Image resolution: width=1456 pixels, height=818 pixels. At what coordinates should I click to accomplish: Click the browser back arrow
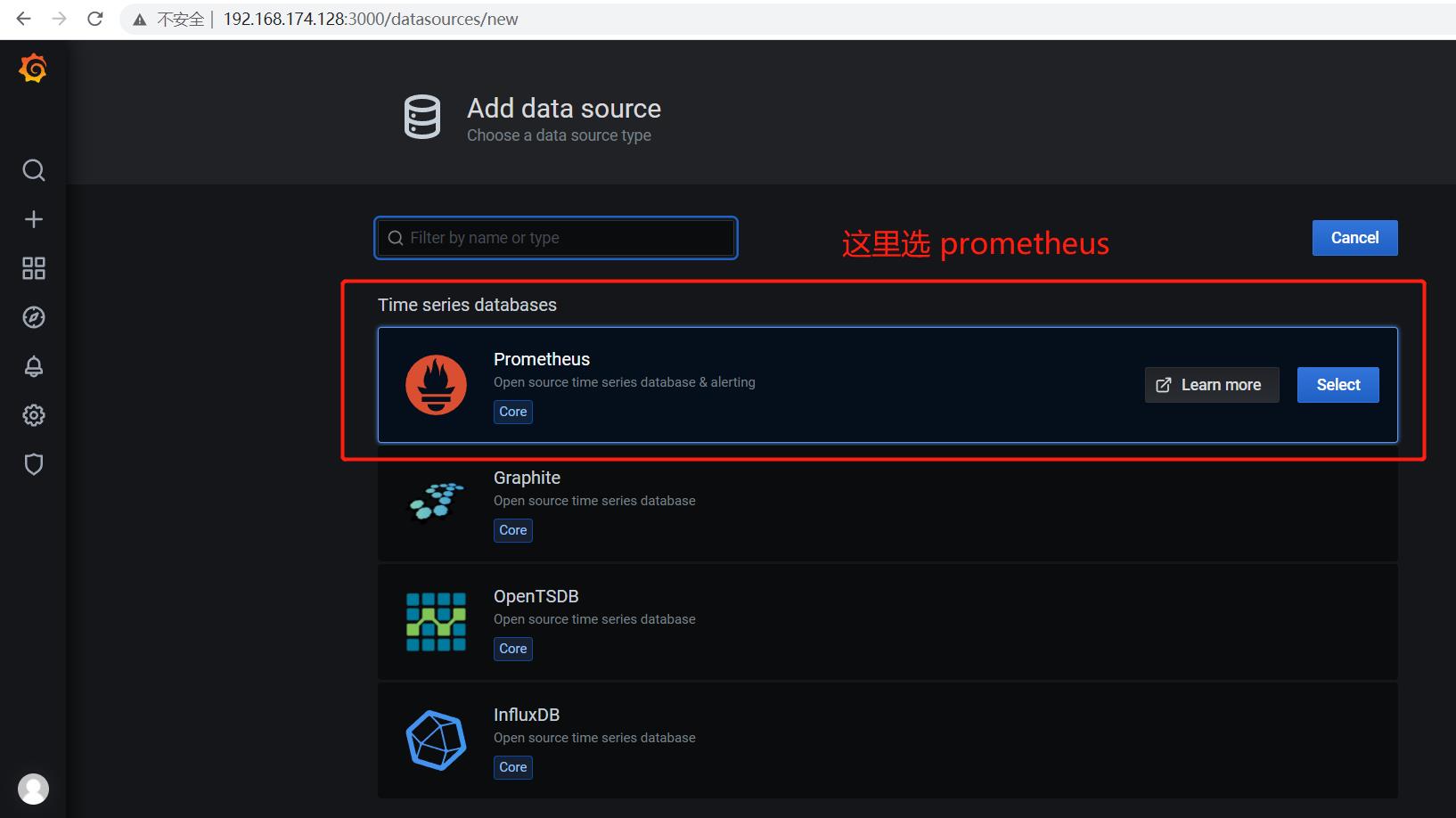pos(24,19)
